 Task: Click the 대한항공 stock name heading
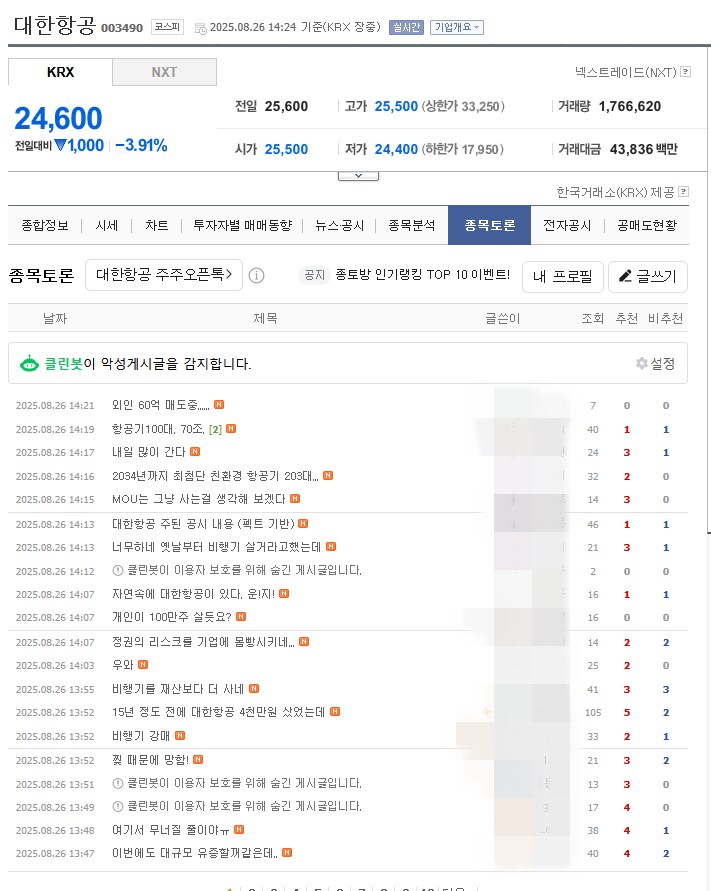point(54,26)
